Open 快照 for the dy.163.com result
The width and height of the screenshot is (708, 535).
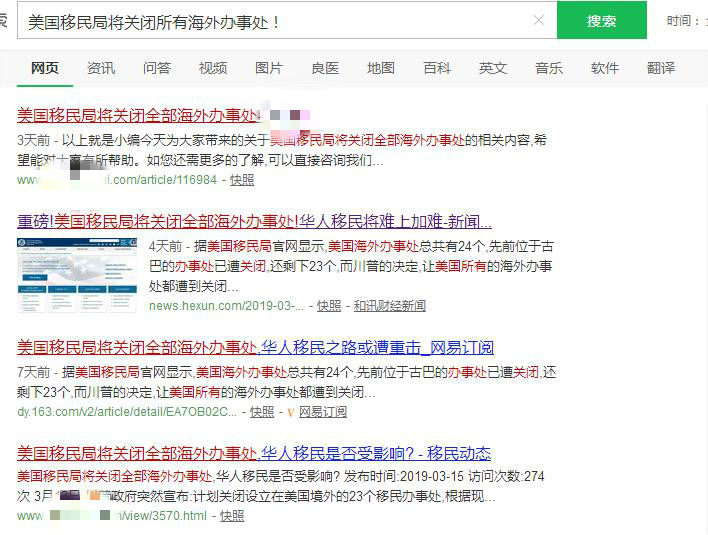tap(262, 412)
